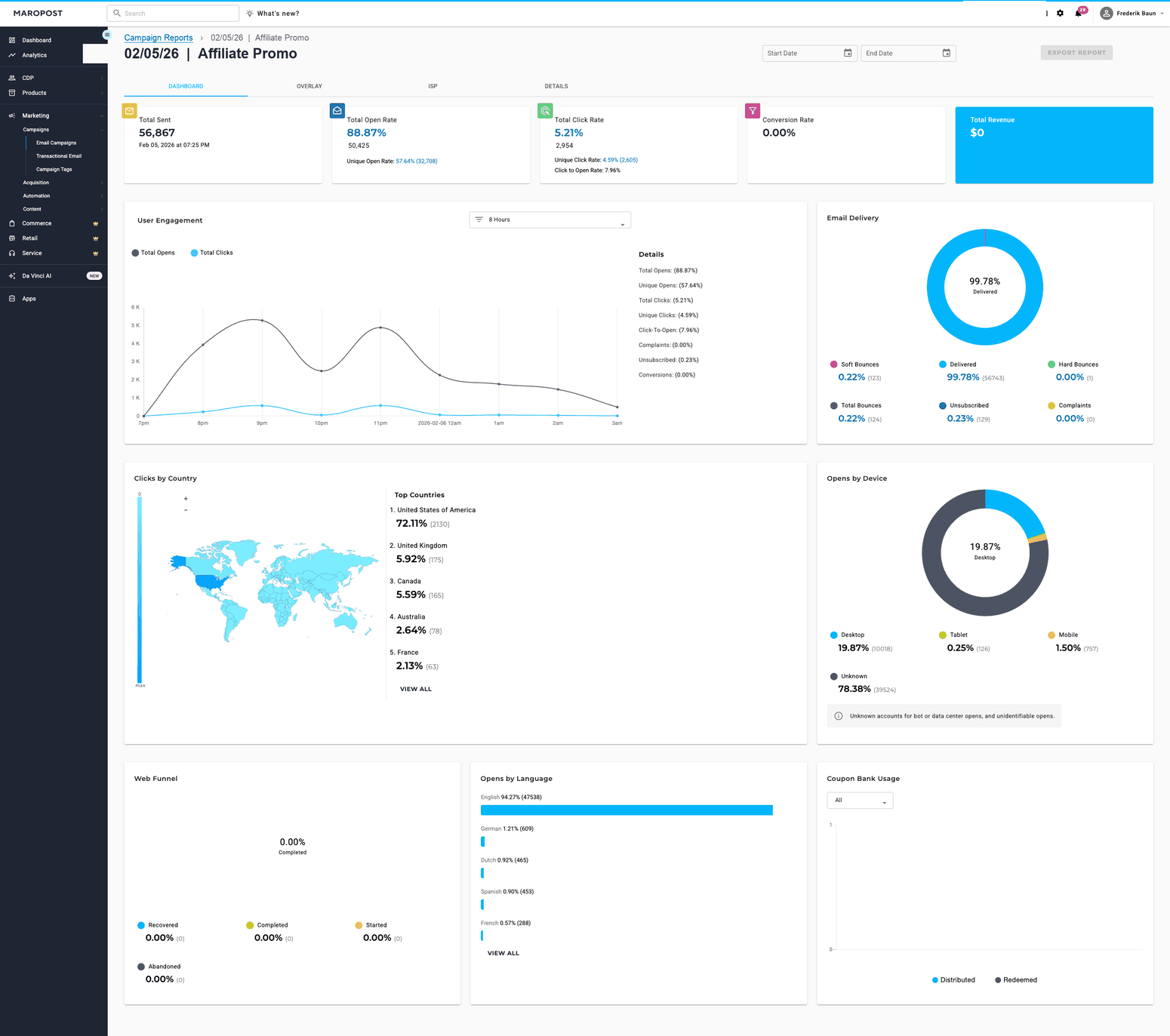Collapse the Campaigns submenu
This screenshot has width=1170, height=1036.
click(102, 130)
